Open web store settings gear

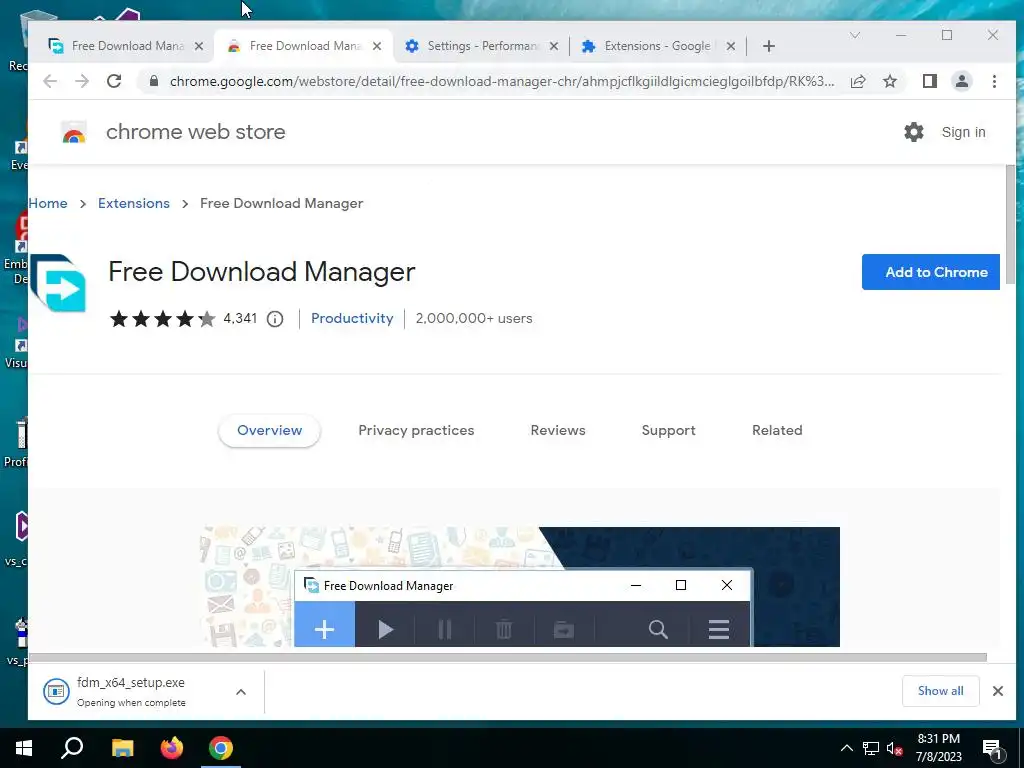pyautogui.click(x=914, y=132)
